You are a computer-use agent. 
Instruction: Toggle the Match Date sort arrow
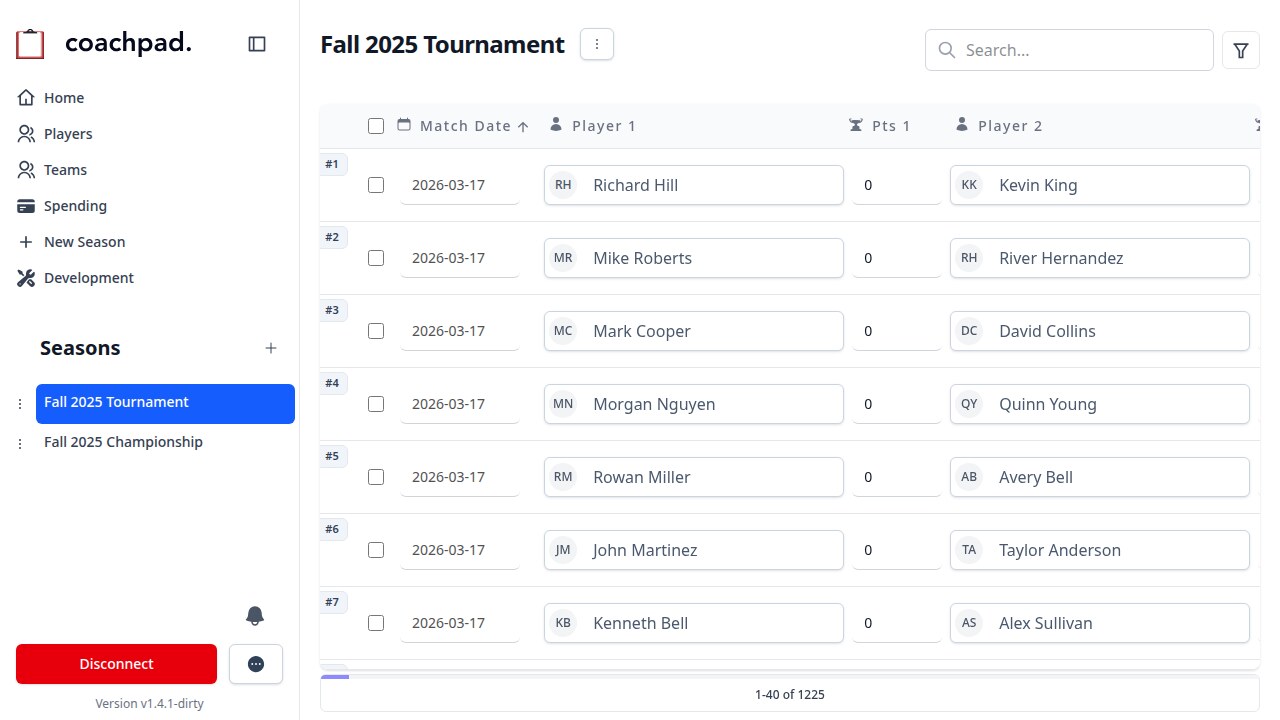[x=523, y=126]
